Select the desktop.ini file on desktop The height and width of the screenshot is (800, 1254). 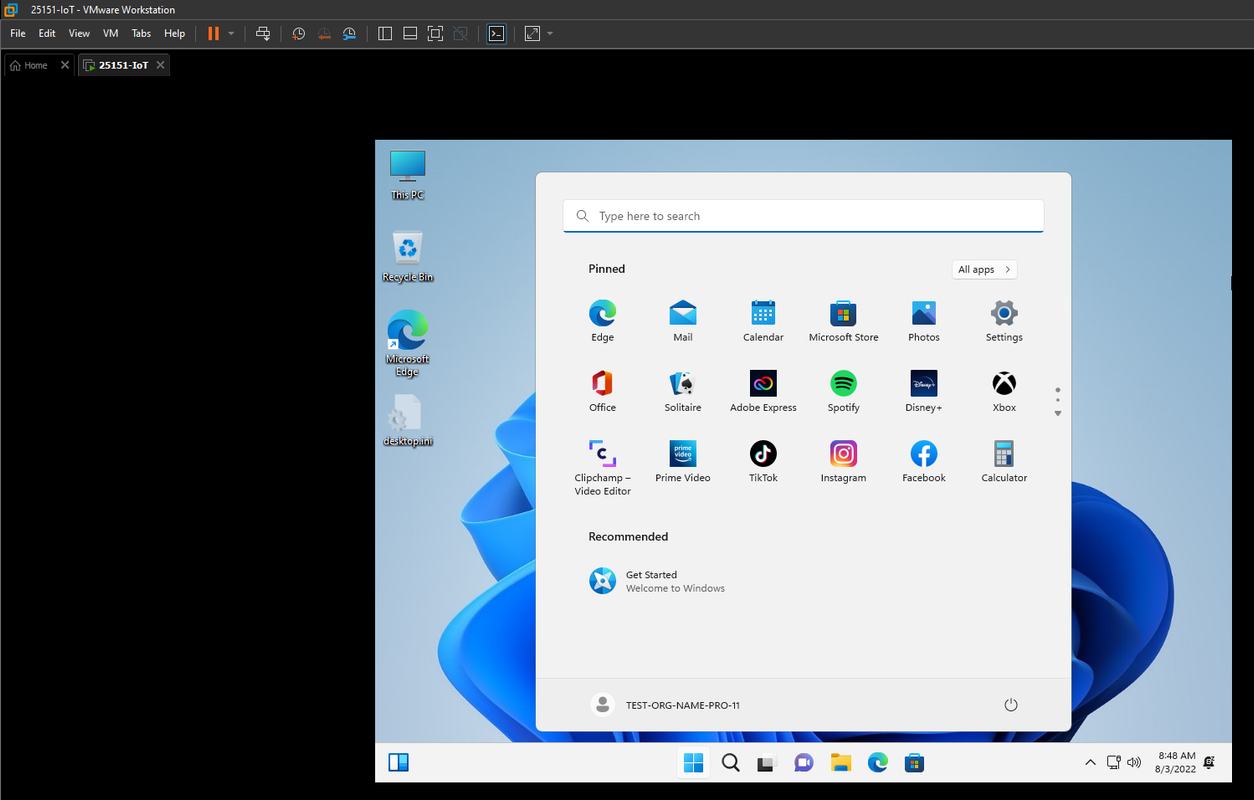[407, 421]
